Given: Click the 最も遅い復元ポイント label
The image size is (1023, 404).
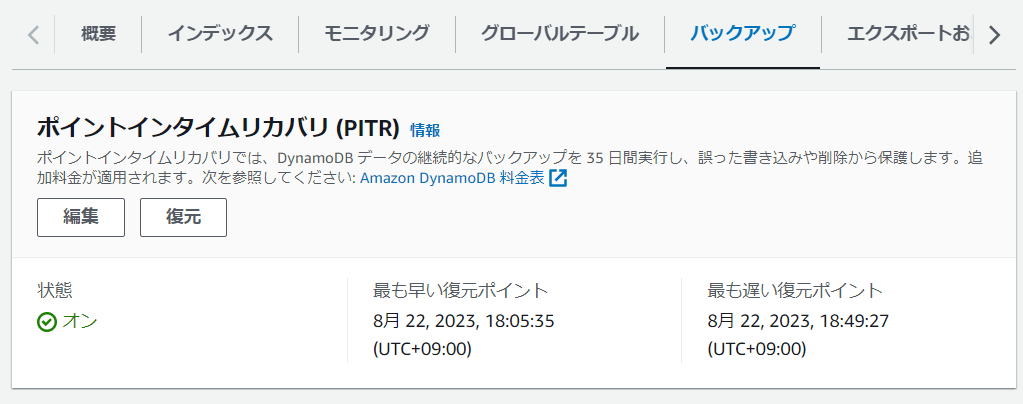Looking at the screenshot, I should (795, 290).
